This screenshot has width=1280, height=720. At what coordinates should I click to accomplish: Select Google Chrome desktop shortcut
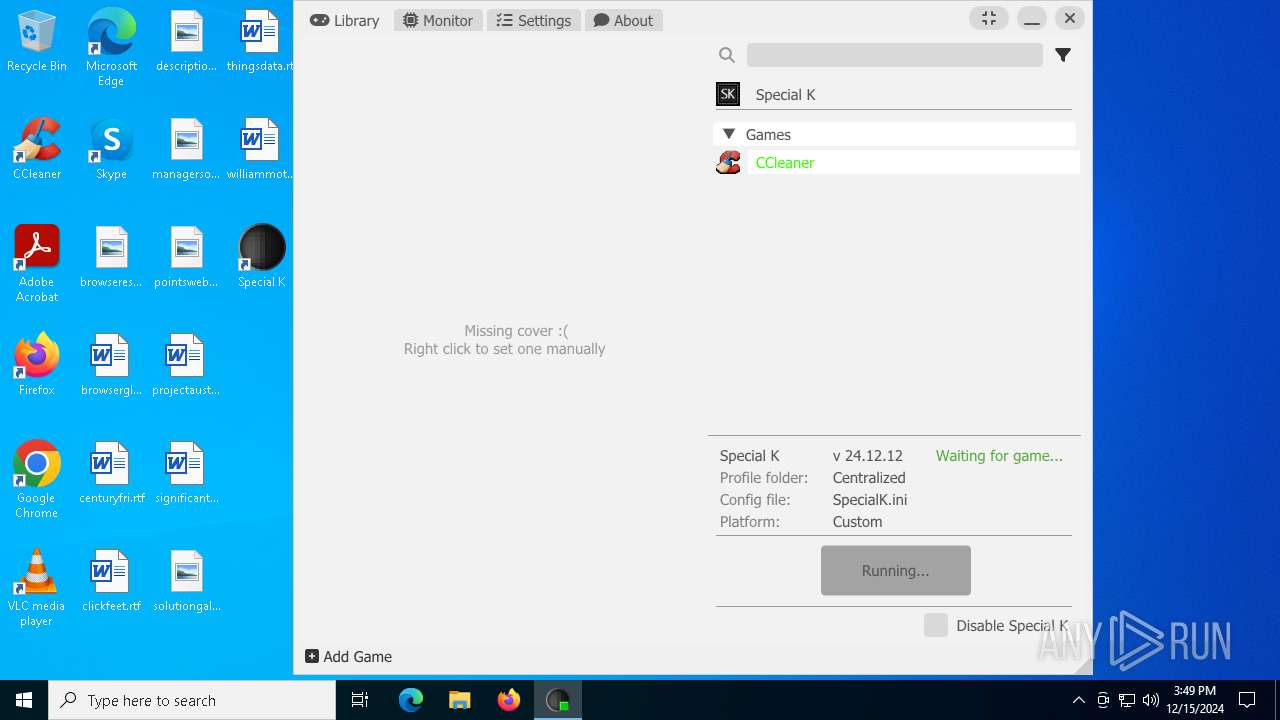(x=37, y=480)
